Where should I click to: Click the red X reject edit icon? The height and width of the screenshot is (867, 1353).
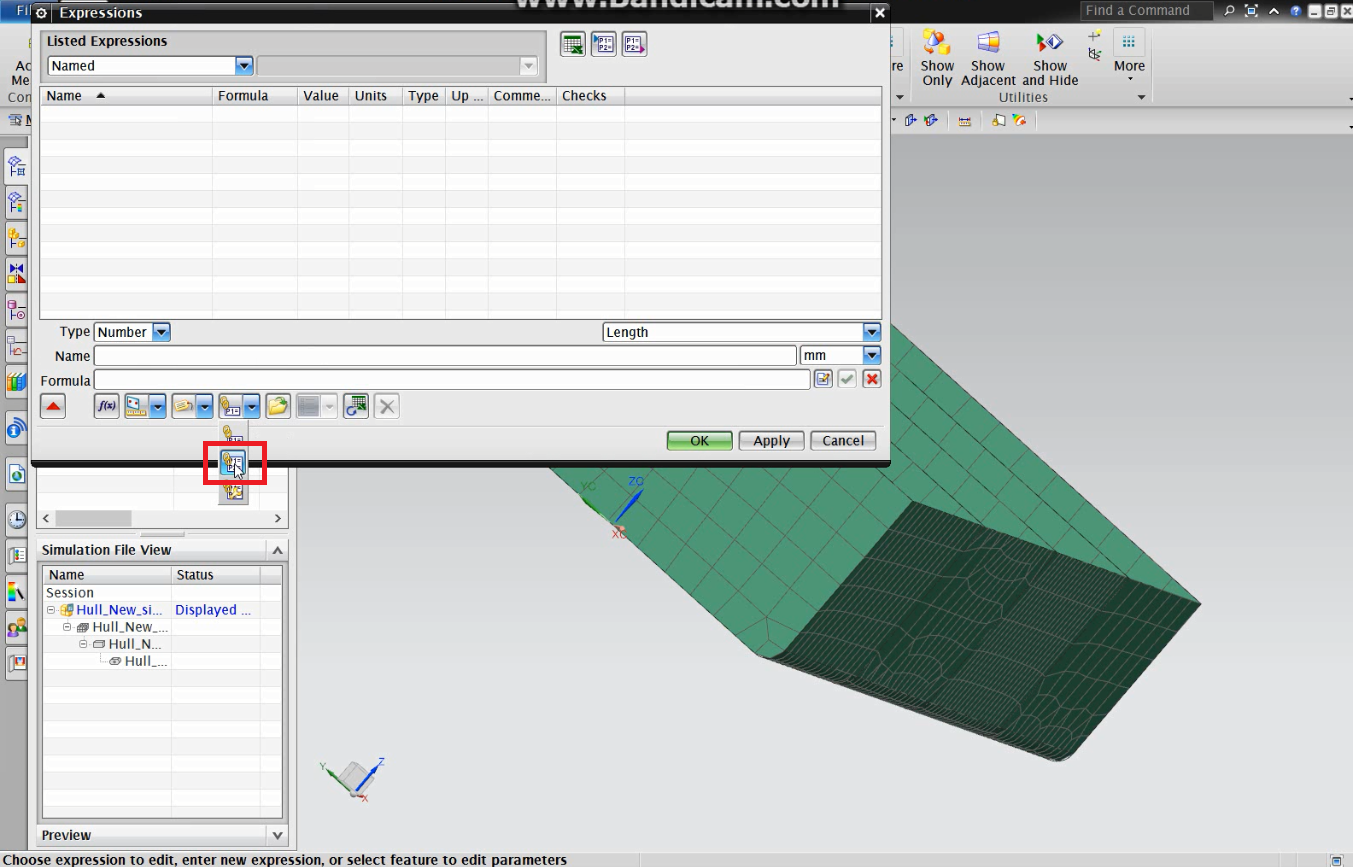[872, 379]
